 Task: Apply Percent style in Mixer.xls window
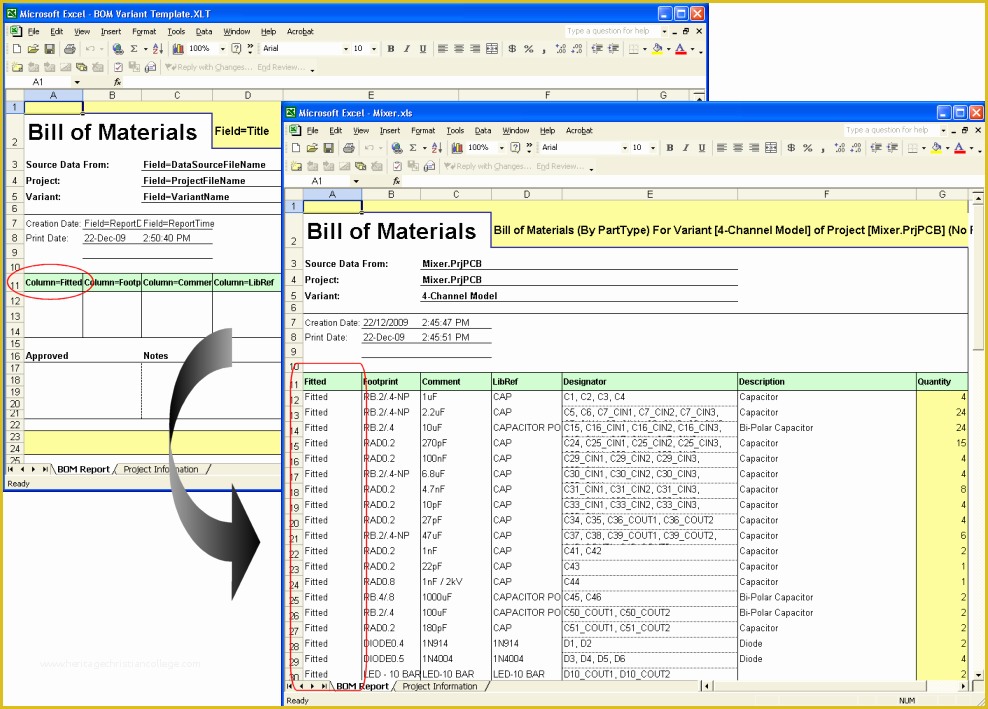tap(807, 147)
